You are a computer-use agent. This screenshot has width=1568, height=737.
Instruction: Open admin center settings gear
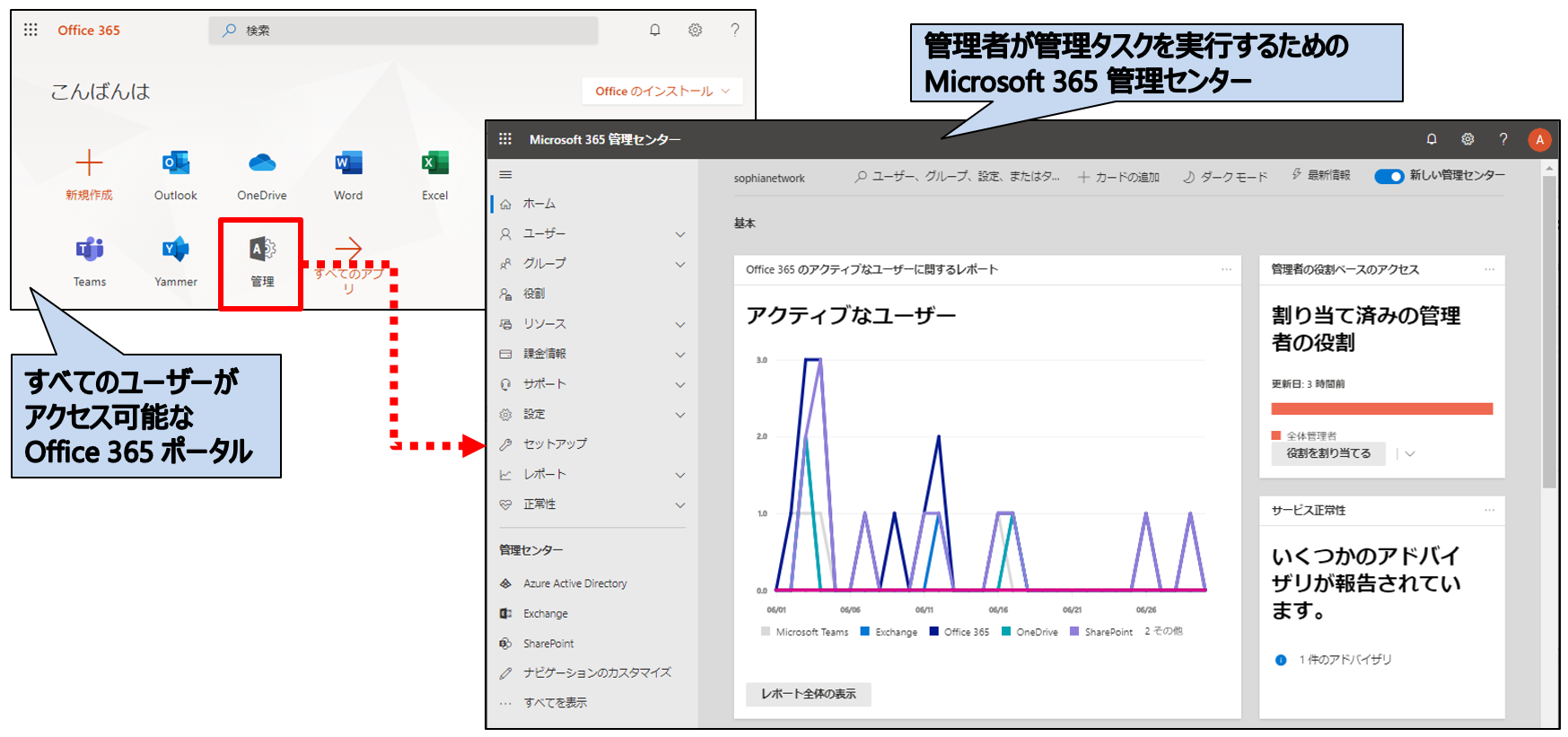[x=1467, y=139]
